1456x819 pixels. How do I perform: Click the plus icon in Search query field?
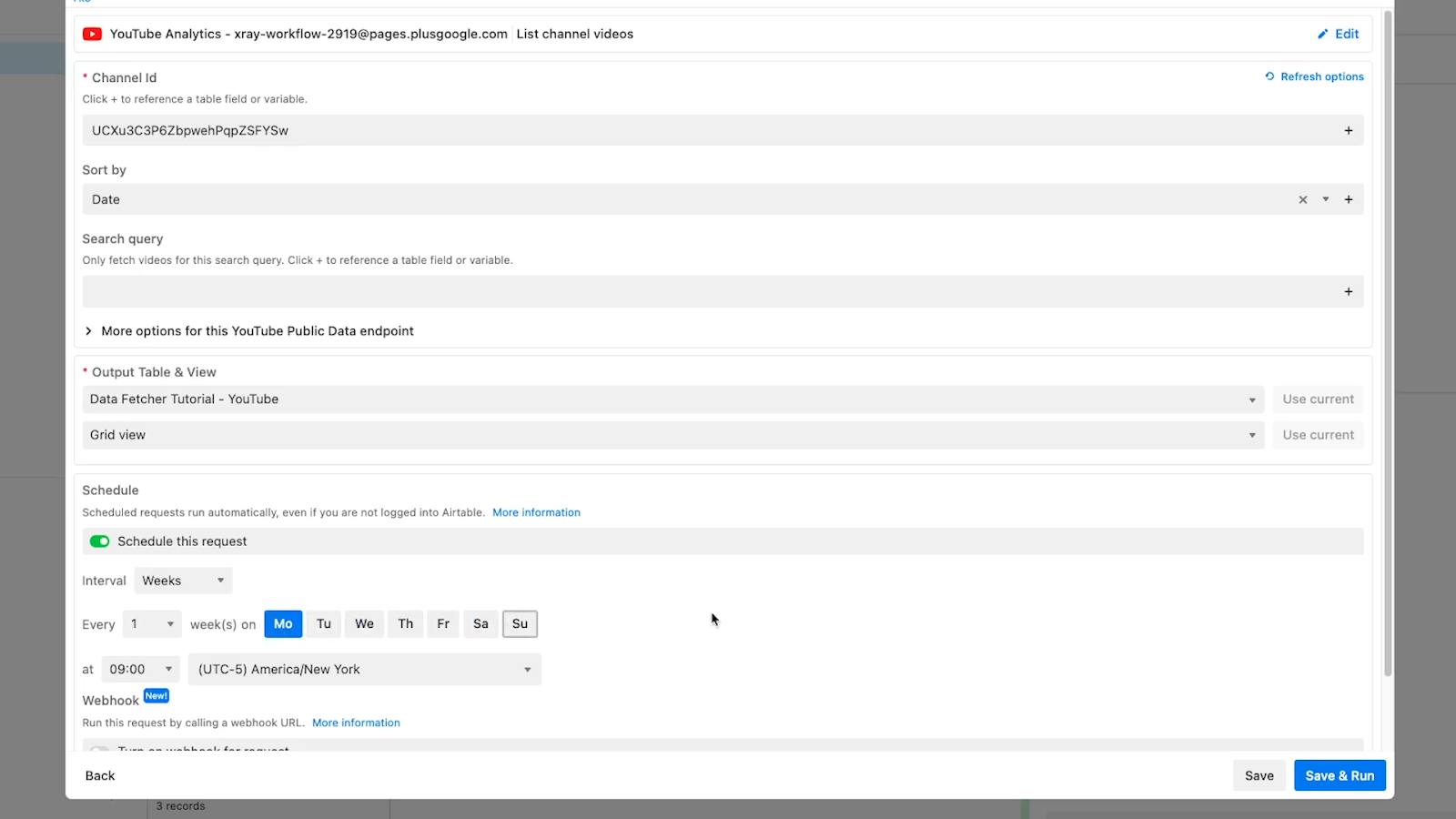point(1349,292)
